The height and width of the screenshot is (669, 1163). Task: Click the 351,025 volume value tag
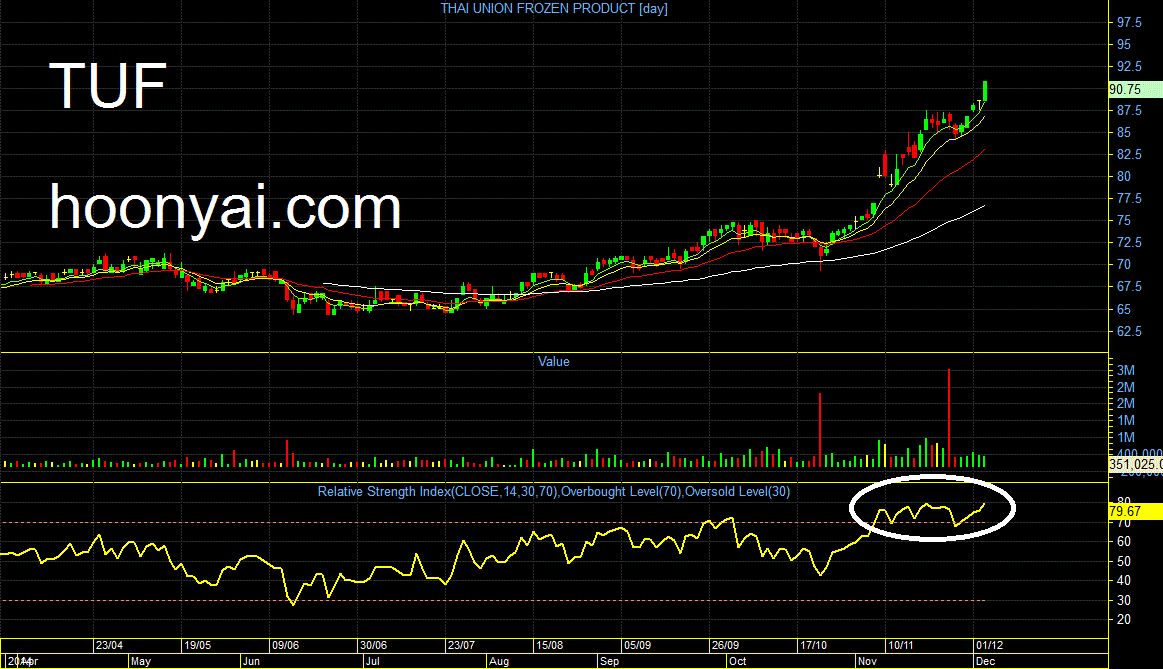[x=1136, y=464]
